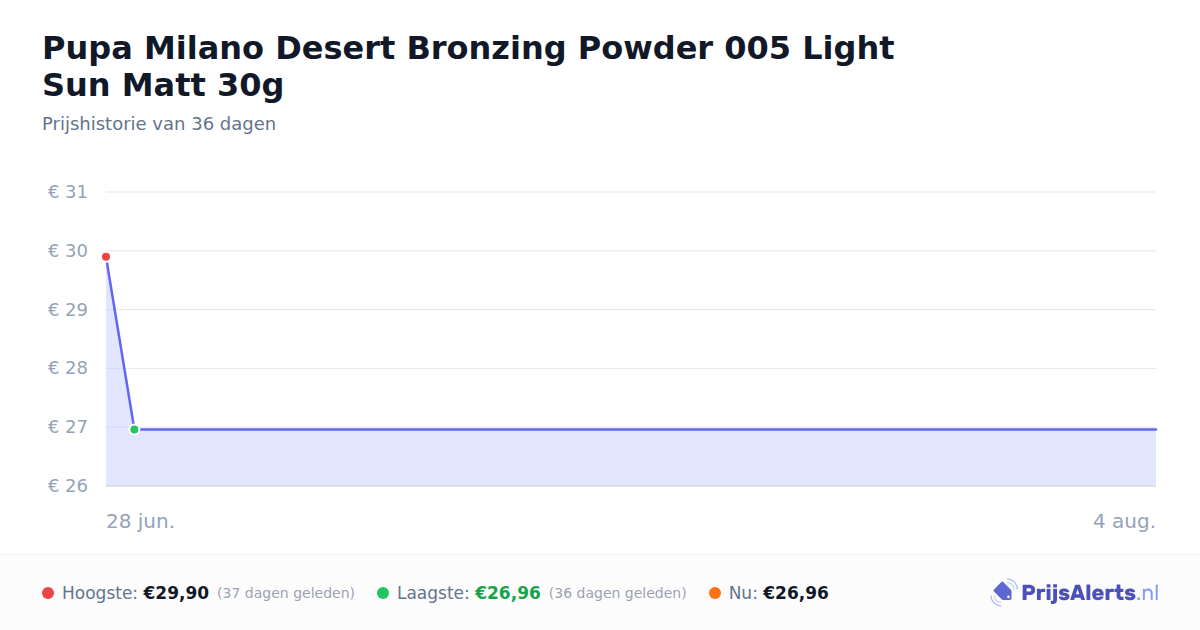Screen dimensions: 1200x630
Task: Select the 28 jun. date label
Action: click(141, 521)
